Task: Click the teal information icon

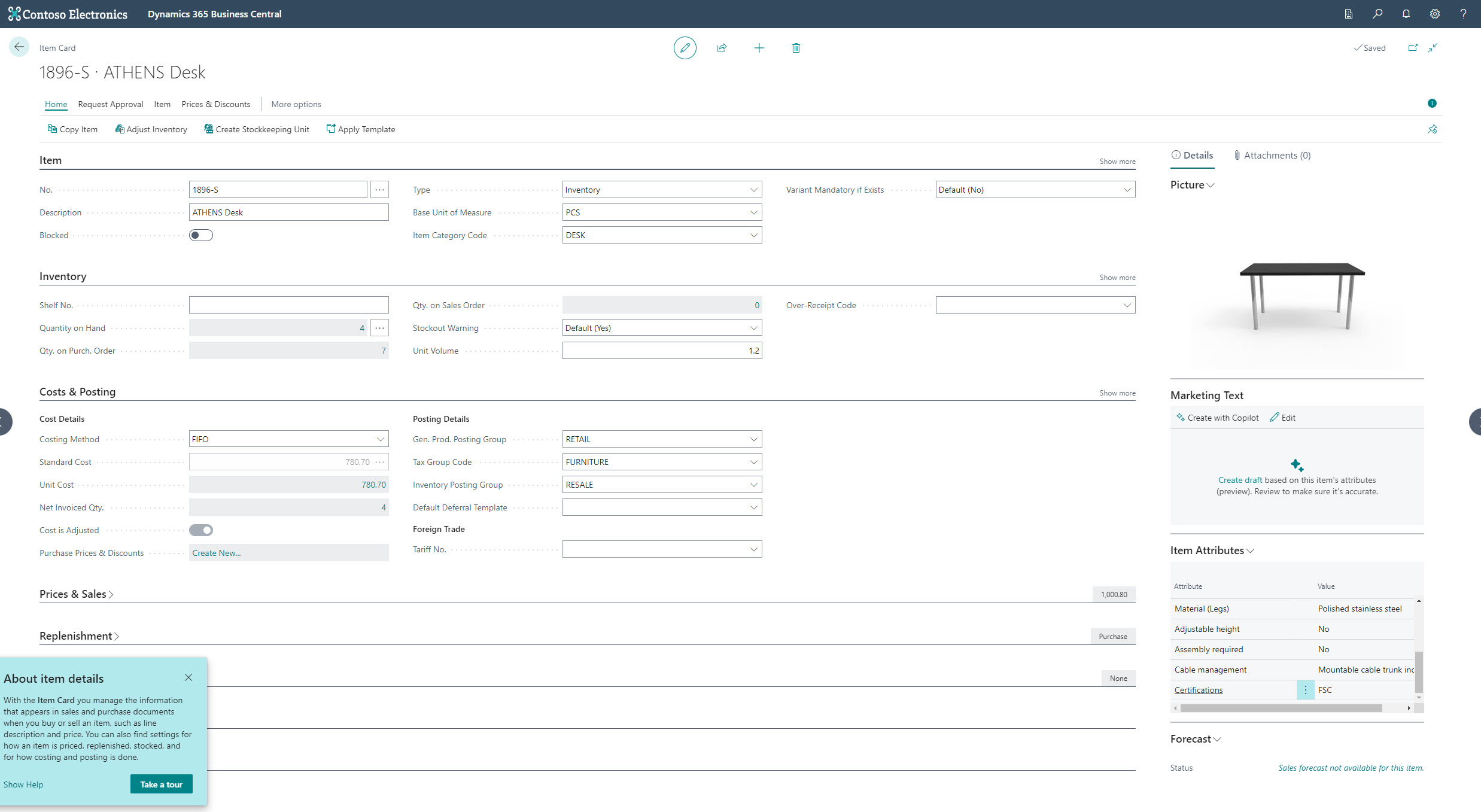Action: [x=1432, y=103]
